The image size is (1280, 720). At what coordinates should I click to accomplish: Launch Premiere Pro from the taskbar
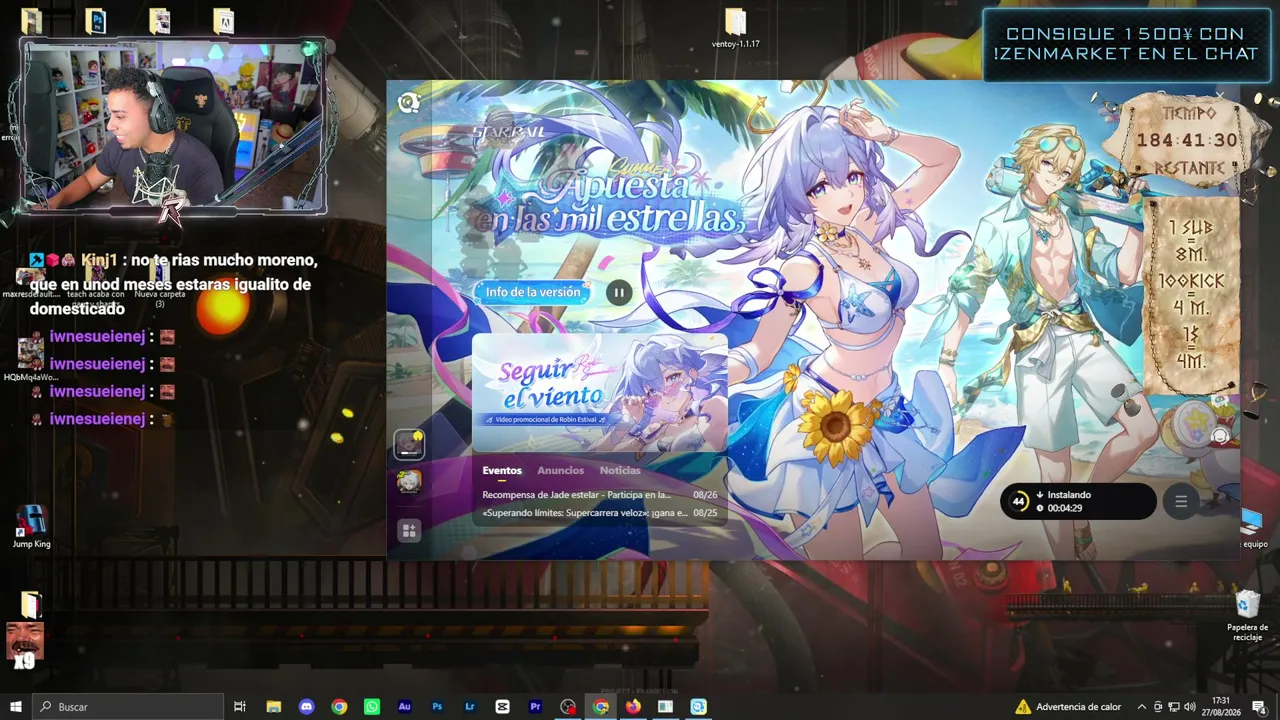coord(535,707)
